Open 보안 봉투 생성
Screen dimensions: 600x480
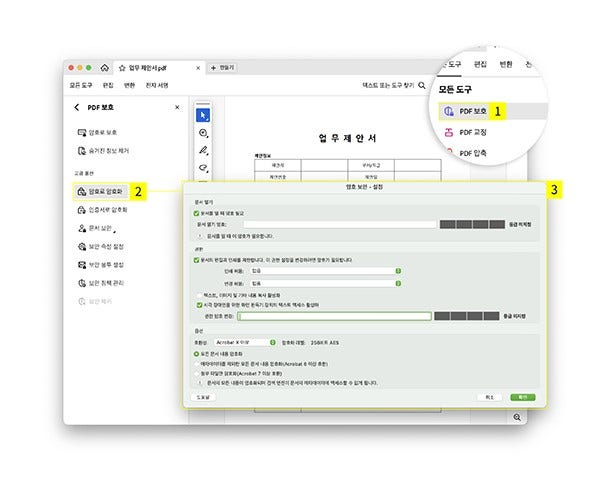click(101, 265)
